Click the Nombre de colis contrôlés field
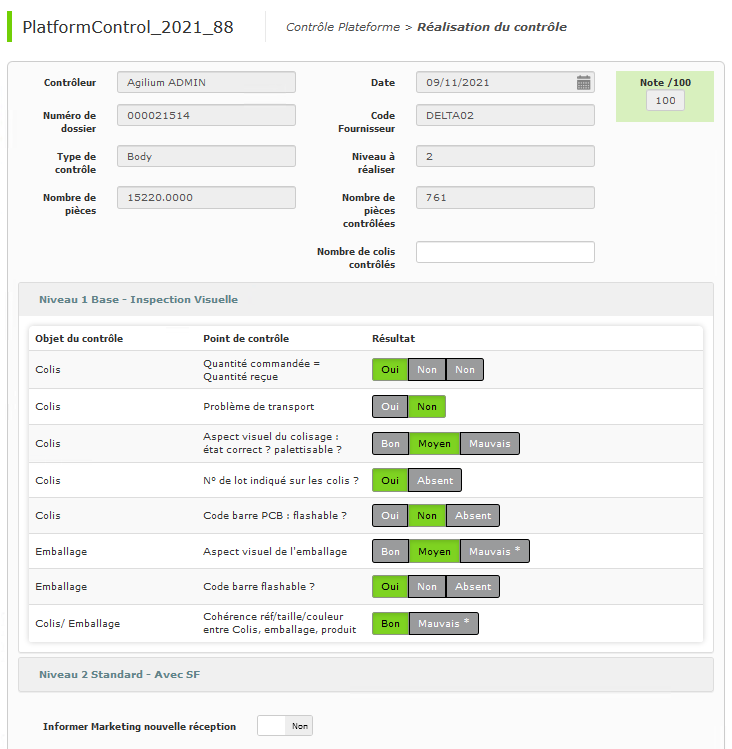Viewport: 732px width, 749px height. click(x=505, y=252)
